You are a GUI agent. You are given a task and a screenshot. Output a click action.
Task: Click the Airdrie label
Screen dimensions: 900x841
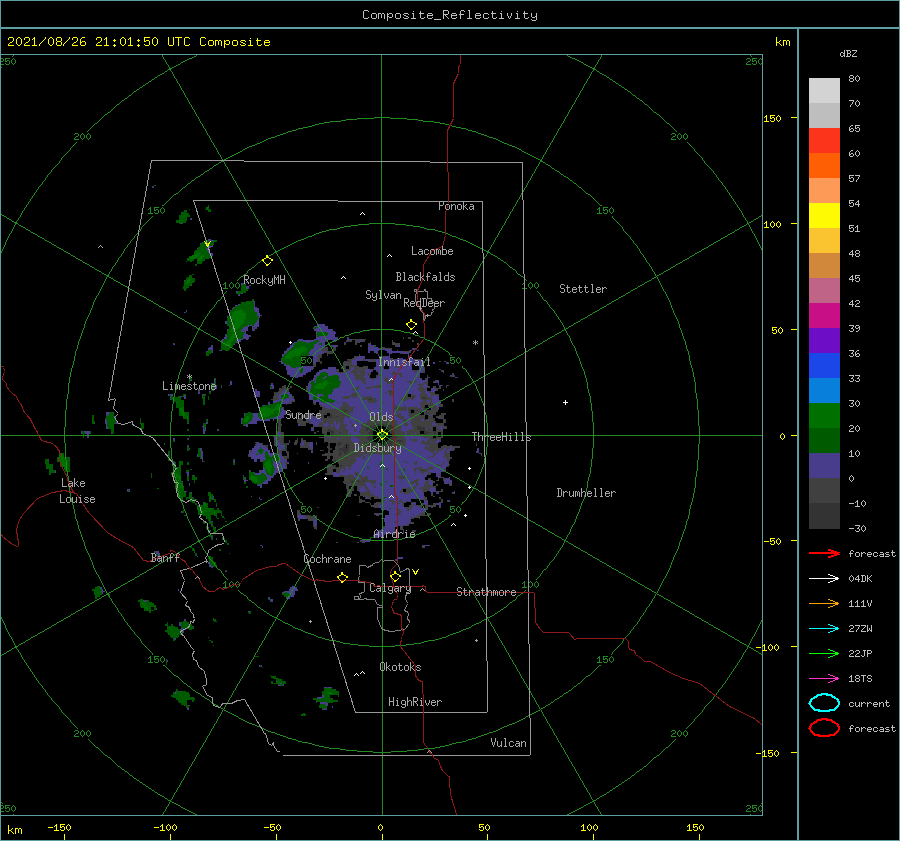[394, 534]
